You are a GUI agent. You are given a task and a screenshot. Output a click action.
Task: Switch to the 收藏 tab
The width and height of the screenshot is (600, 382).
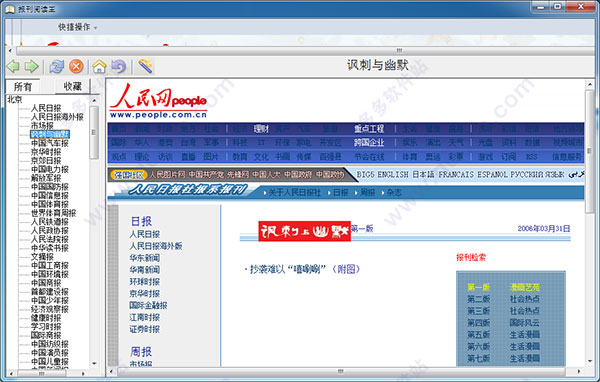(x=72, y=87)
